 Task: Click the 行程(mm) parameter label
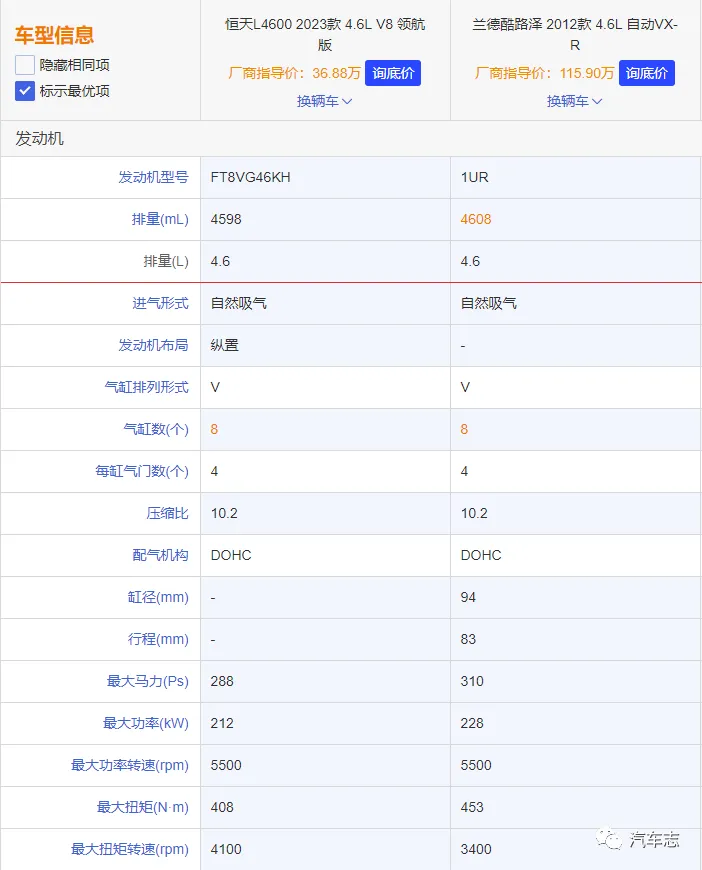(158, 639)
